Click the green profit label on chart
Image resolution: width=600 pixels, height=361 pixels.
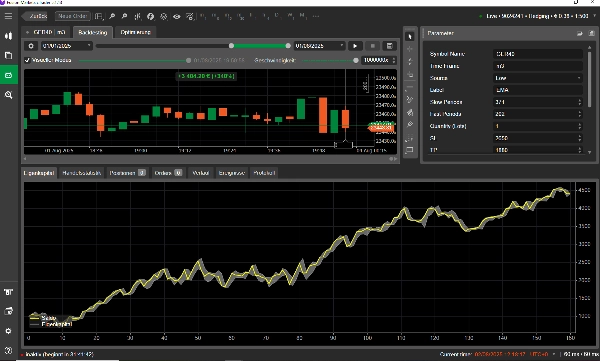tap(206, 76)
